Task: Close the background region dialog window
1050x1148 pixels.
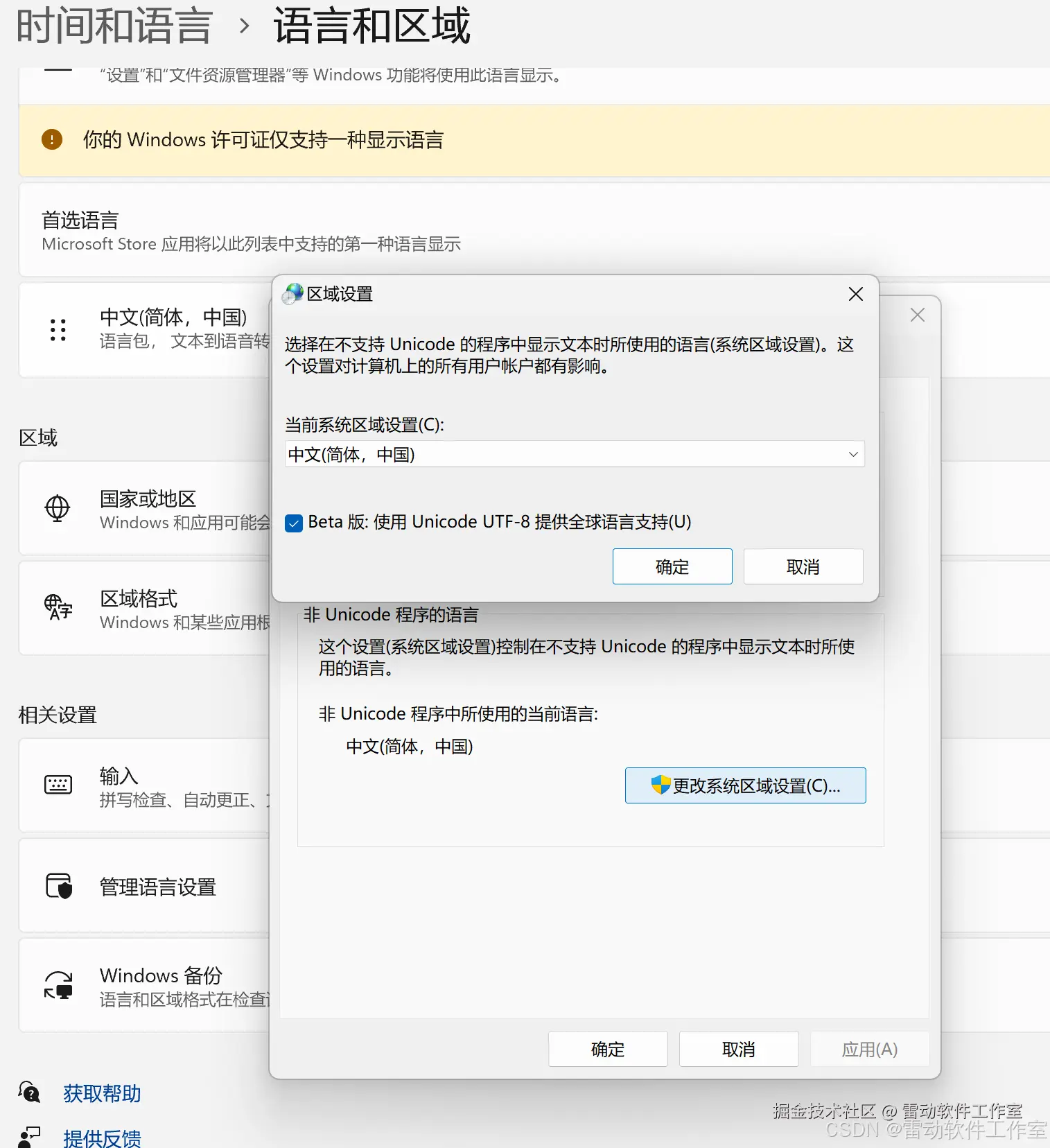Action: coord(918,315)
